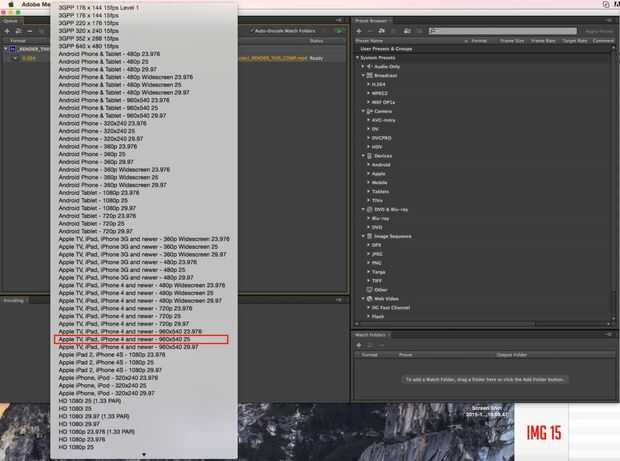Screen dimensions: 620x461
Task: Sort presets by Target Rate column
Action: pos(575,41)
